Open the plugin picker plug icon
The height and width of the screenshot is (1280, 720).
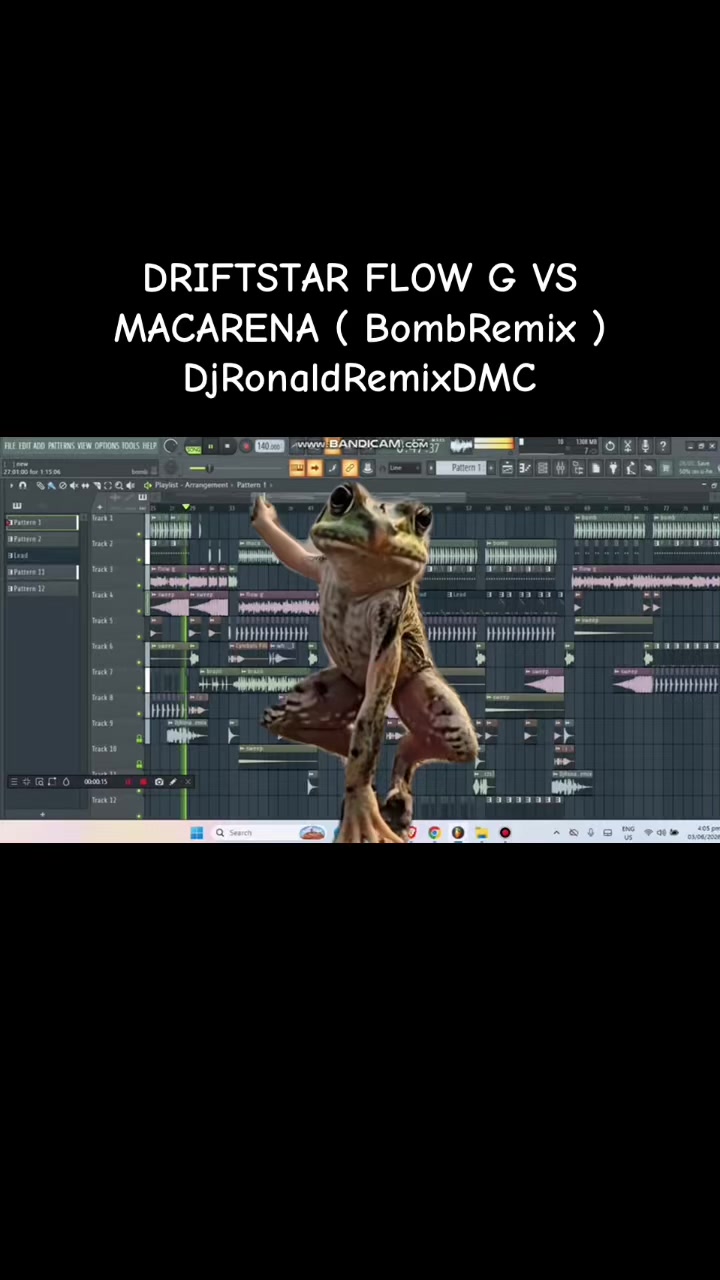(614, 468)
